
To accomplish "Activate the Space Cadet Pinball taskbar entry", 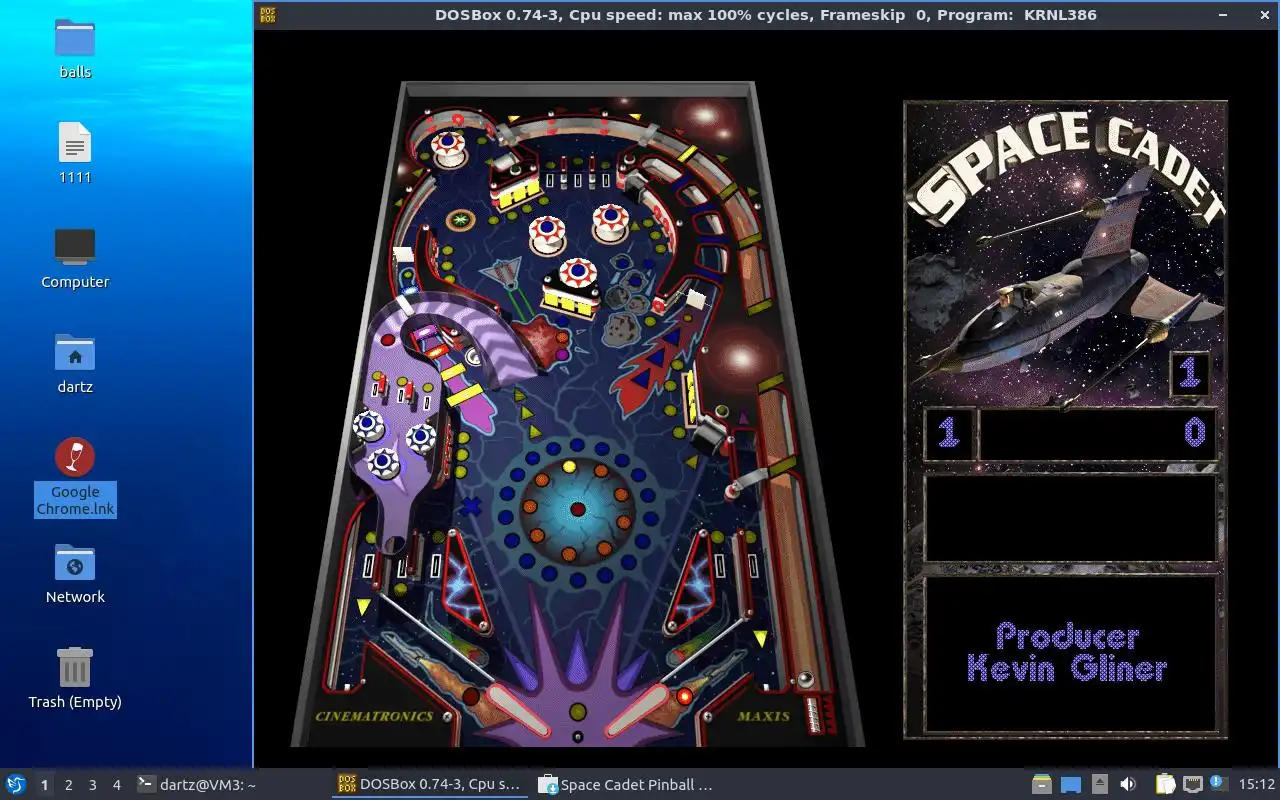I will tap(630, 785).
